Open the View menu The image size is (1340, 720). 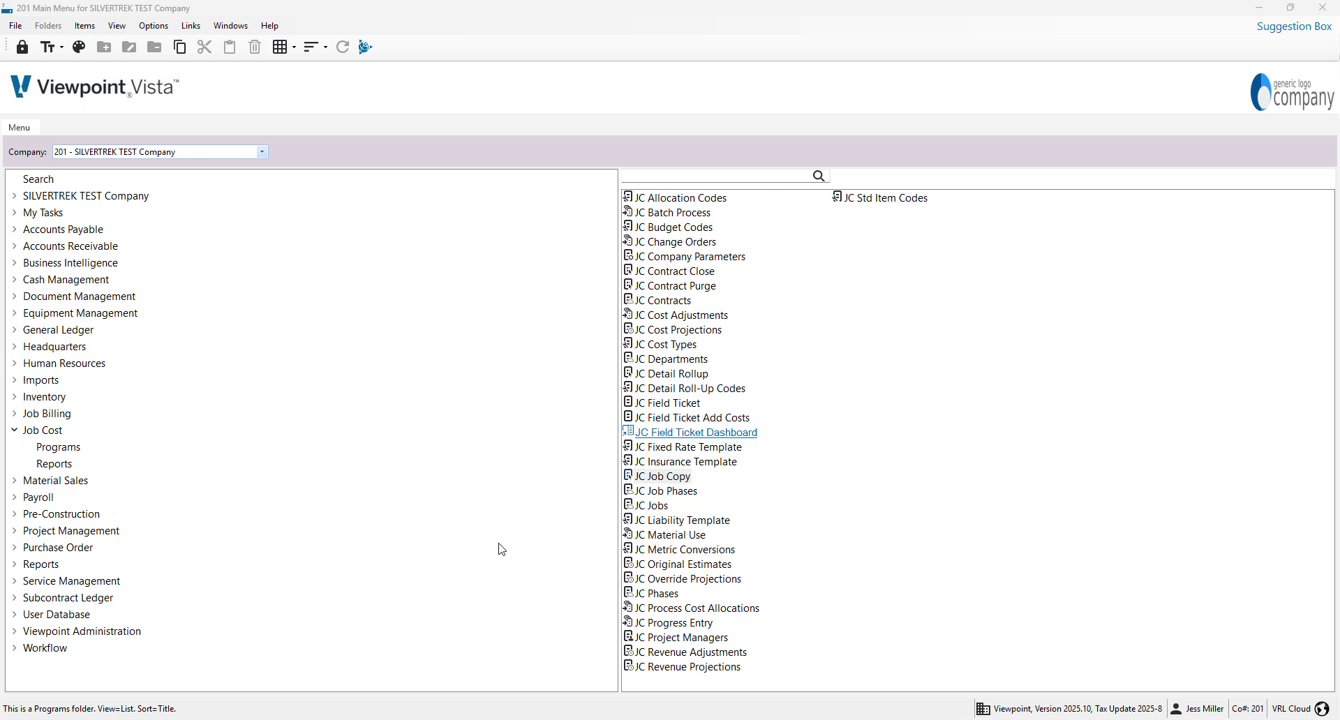point(117,26)
